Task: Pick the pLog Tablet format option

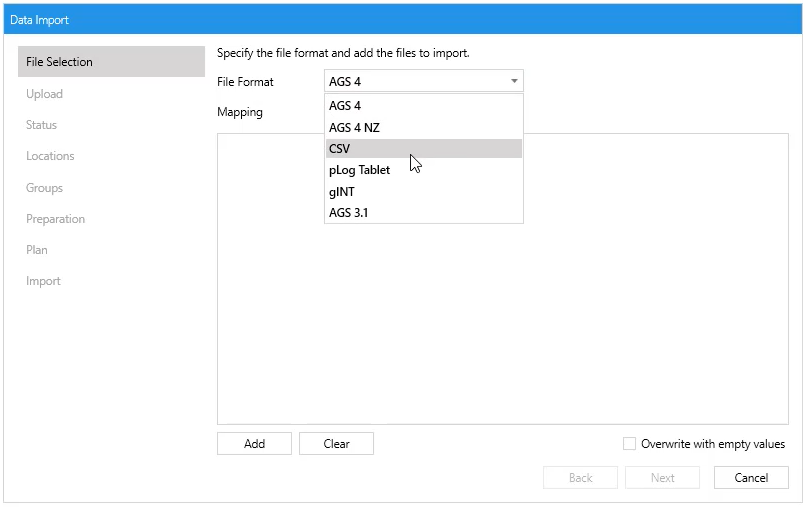Action: click(424, 170)
